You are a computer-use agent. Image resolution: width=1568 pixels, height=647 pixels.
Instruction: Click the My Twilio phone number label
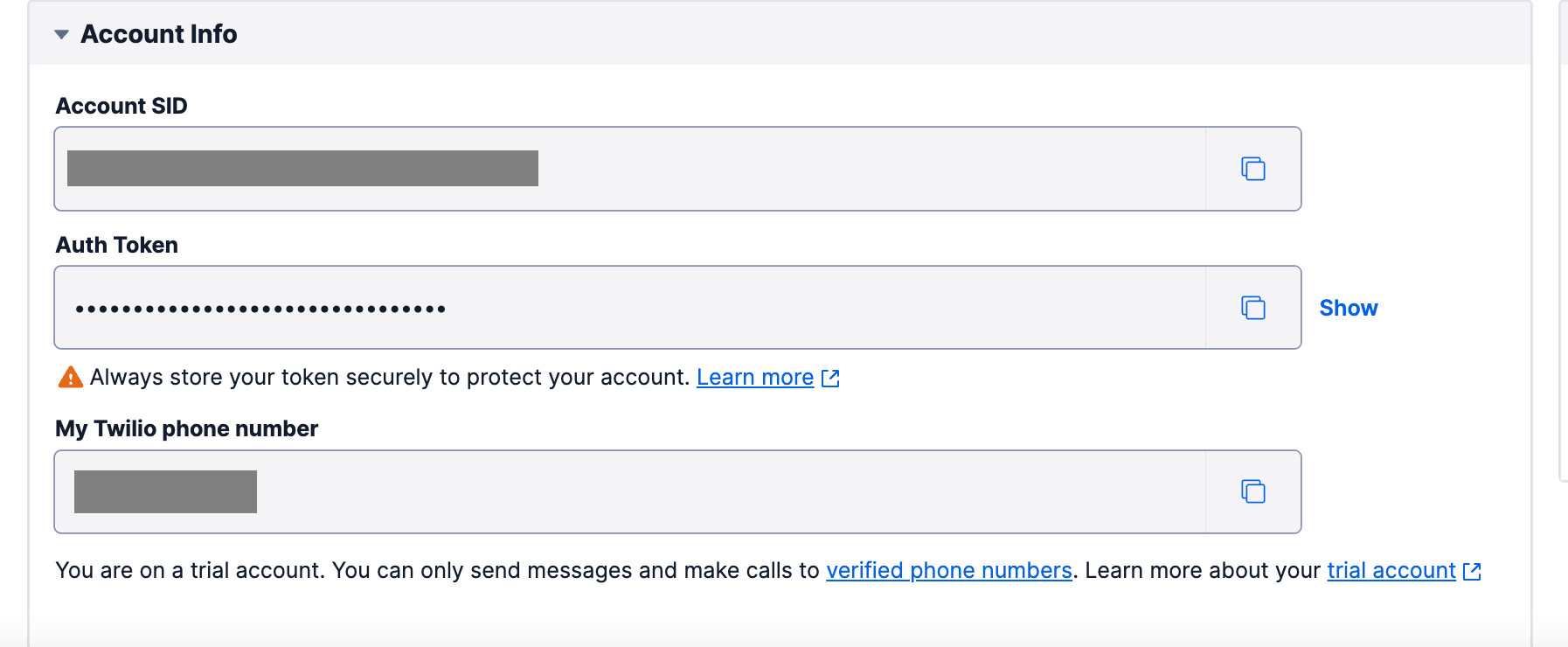[186, 428]
